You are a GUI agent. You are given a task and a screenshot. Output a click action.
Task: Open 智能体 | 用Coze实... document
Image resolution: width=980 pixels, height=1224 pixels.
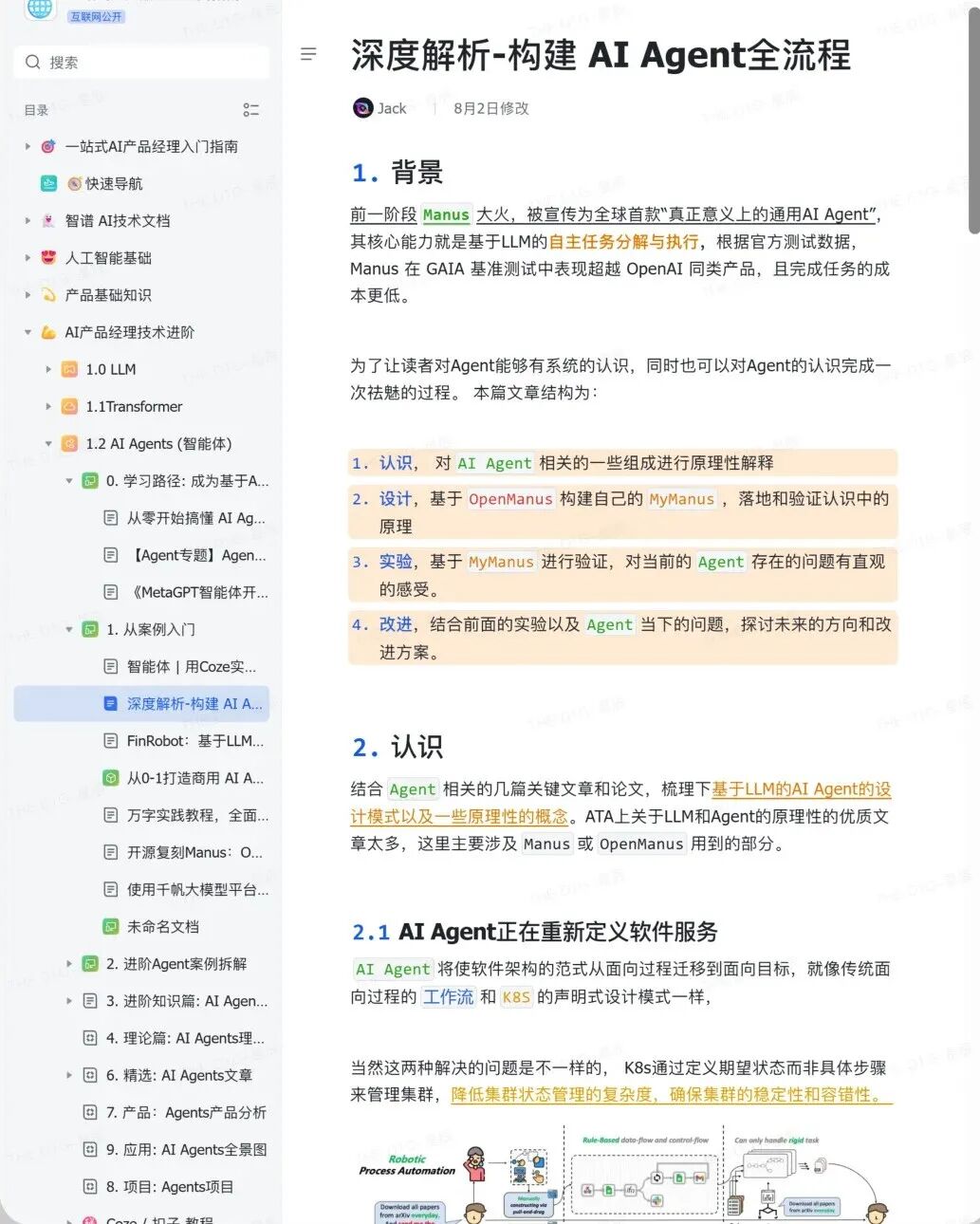point(192,666)
